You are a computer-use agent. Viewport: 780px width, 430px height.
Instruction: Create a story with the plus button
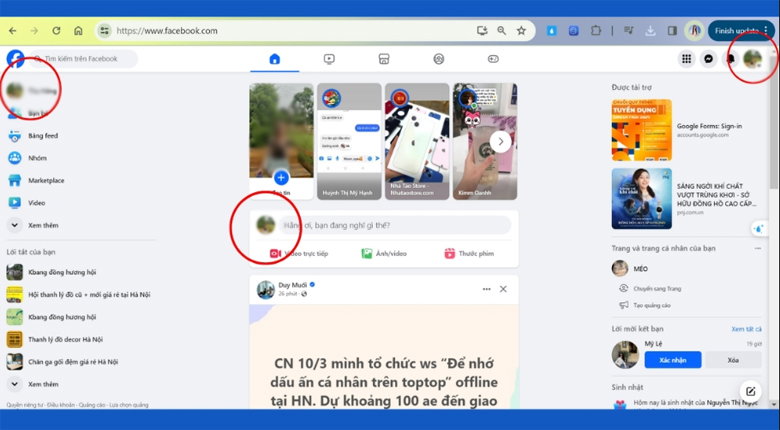point(281,177)
